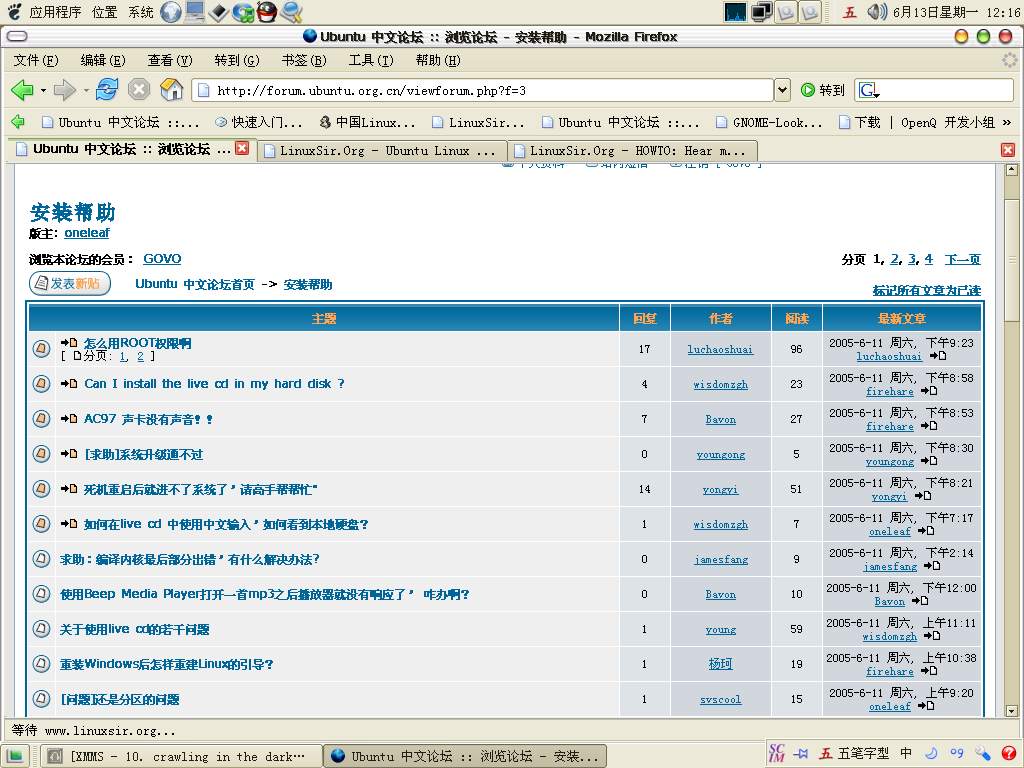The width and height of the screenshot is (1024, 768).
Task: Open the 书签(B) bookmarks menu
Action: pos(304,60)
